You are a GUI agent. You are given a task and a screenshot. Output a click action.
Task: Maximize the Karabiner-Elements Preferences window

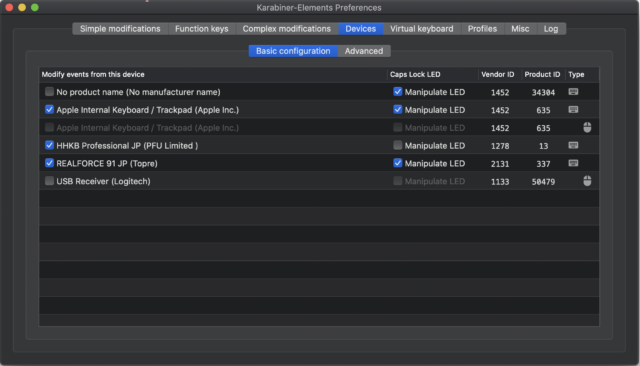coord(35,7)
